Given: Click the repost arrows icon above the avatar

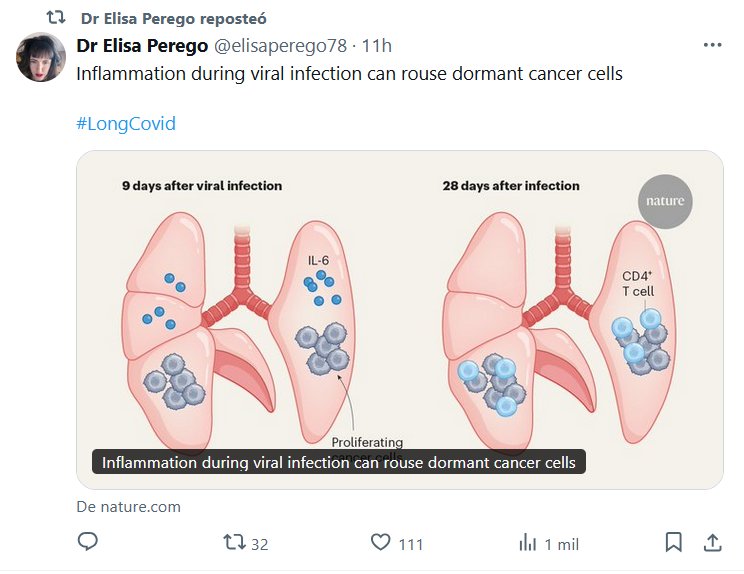Looking at the screenshot, I should (x=57, y=18).
